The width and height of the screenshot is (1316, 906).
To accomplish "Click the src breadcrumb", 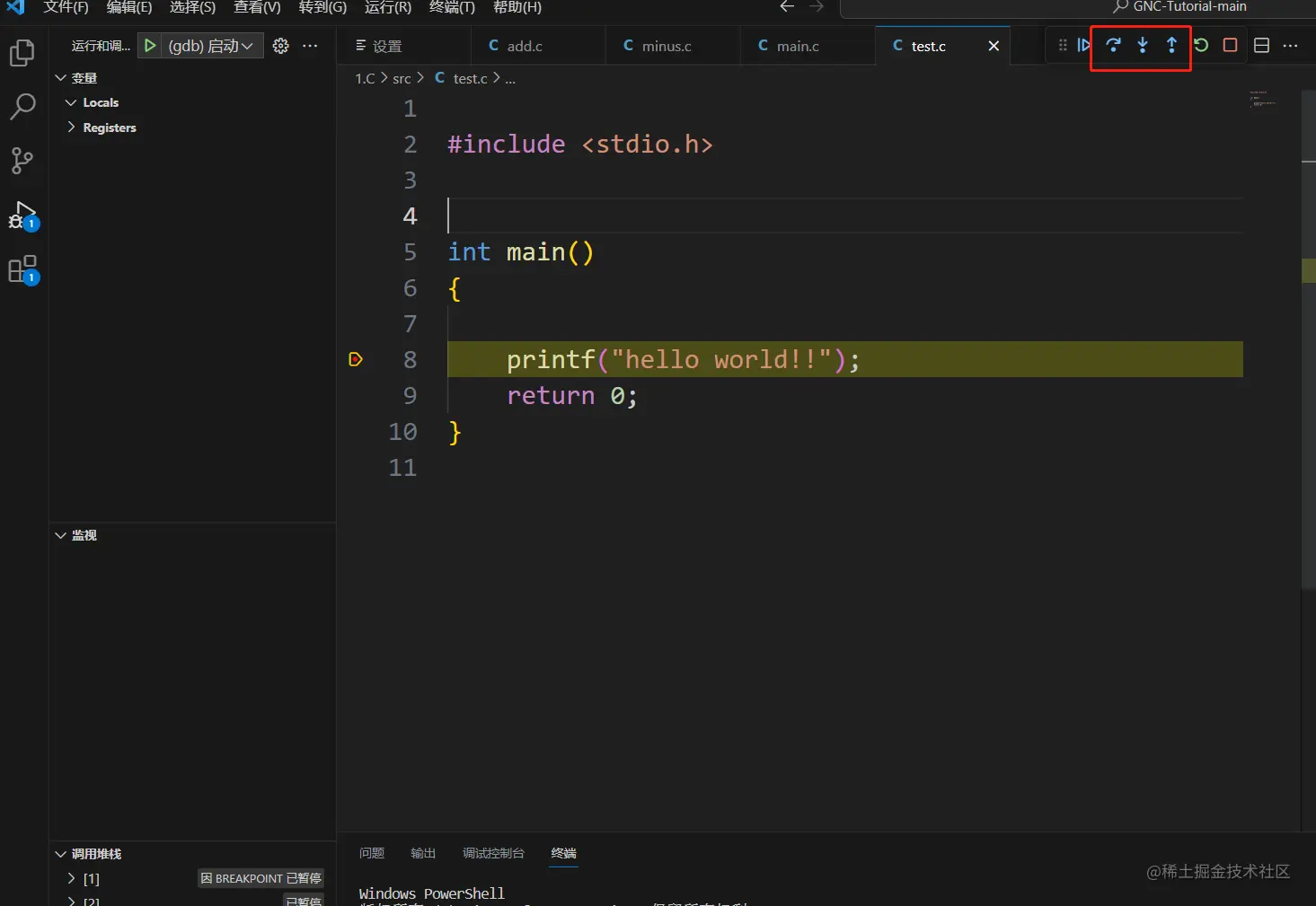I will [x=402, y=79].
